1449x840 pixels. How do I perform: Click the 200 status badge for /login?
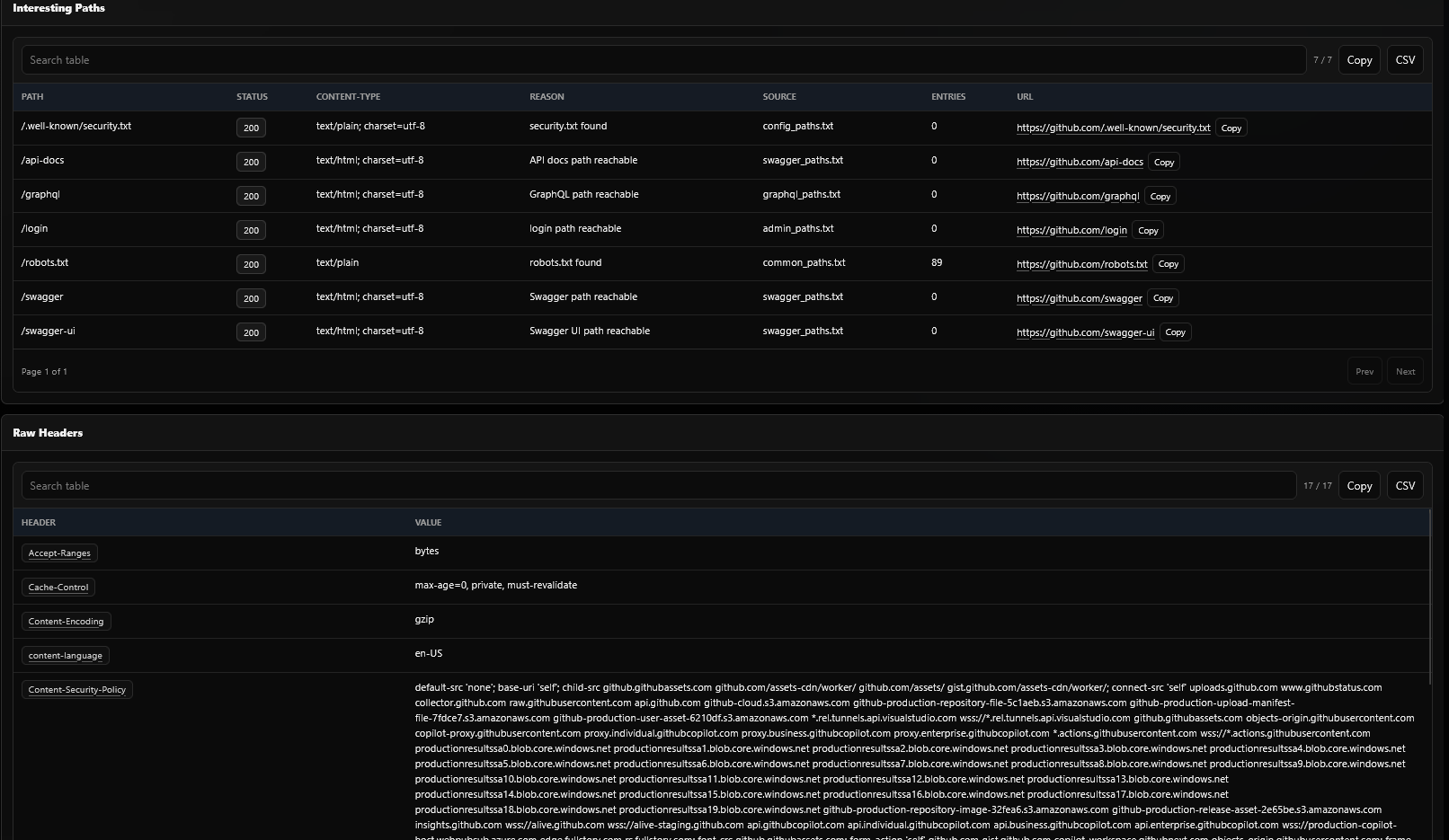(x=251, y=230)
